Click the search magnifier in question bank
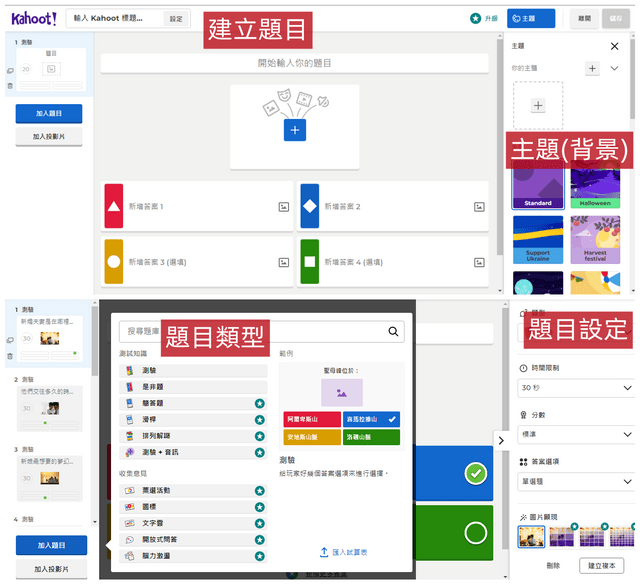Screen dimensions: 640x585 coord(393,332)
